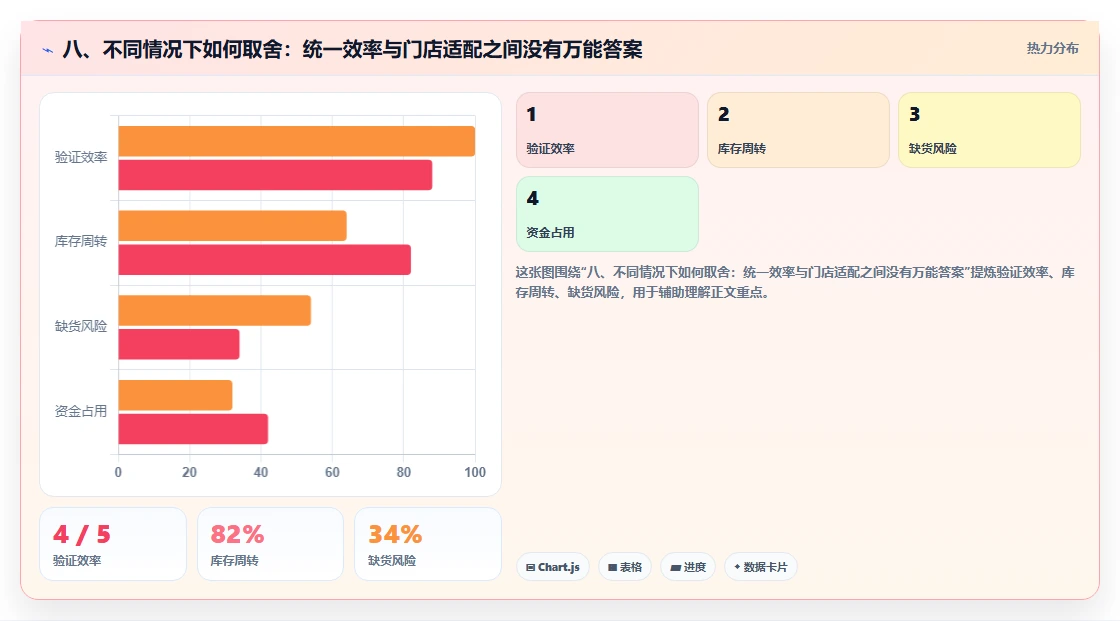Click the y-axis label 验证效率
The height and width of the screenshot is (621, 1120).
point(81,157)
